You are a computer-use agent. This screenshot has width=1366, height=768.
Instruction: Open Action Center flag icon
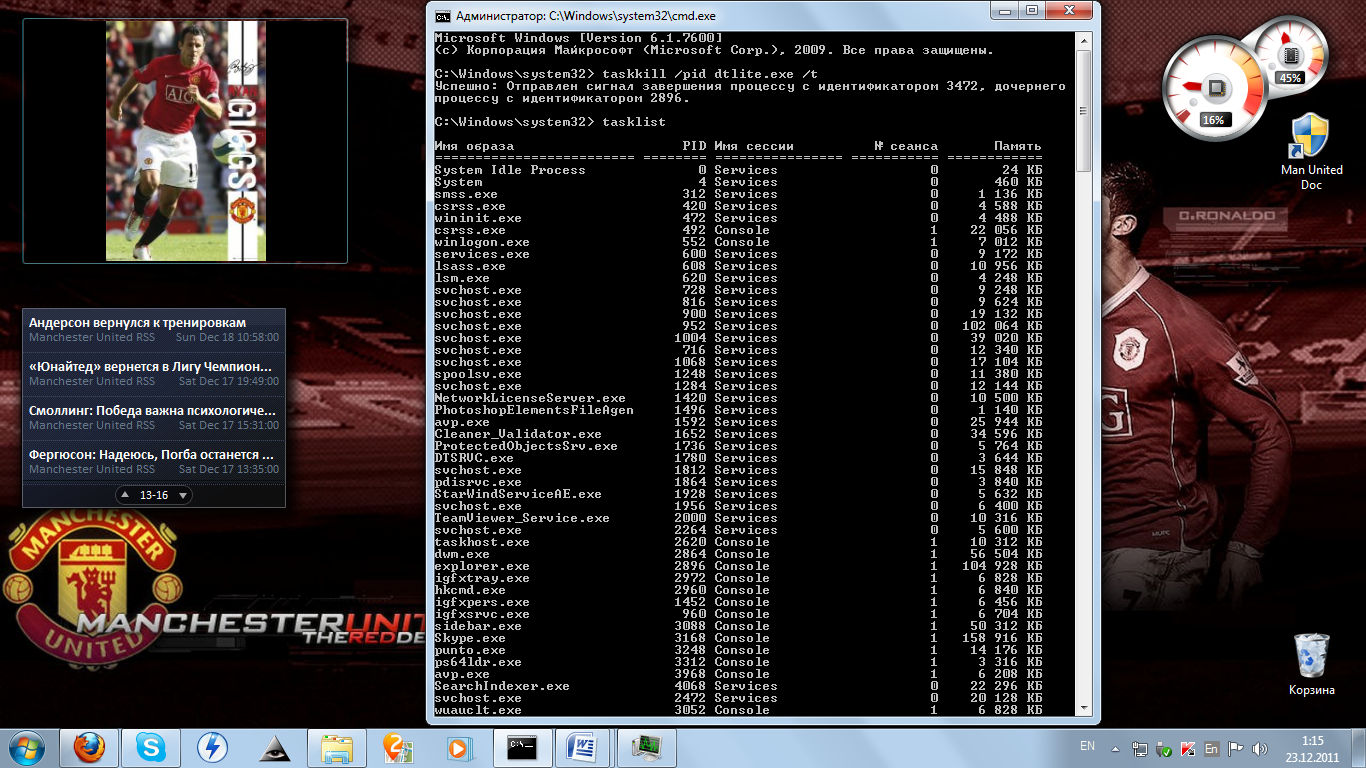[1236, 748]
